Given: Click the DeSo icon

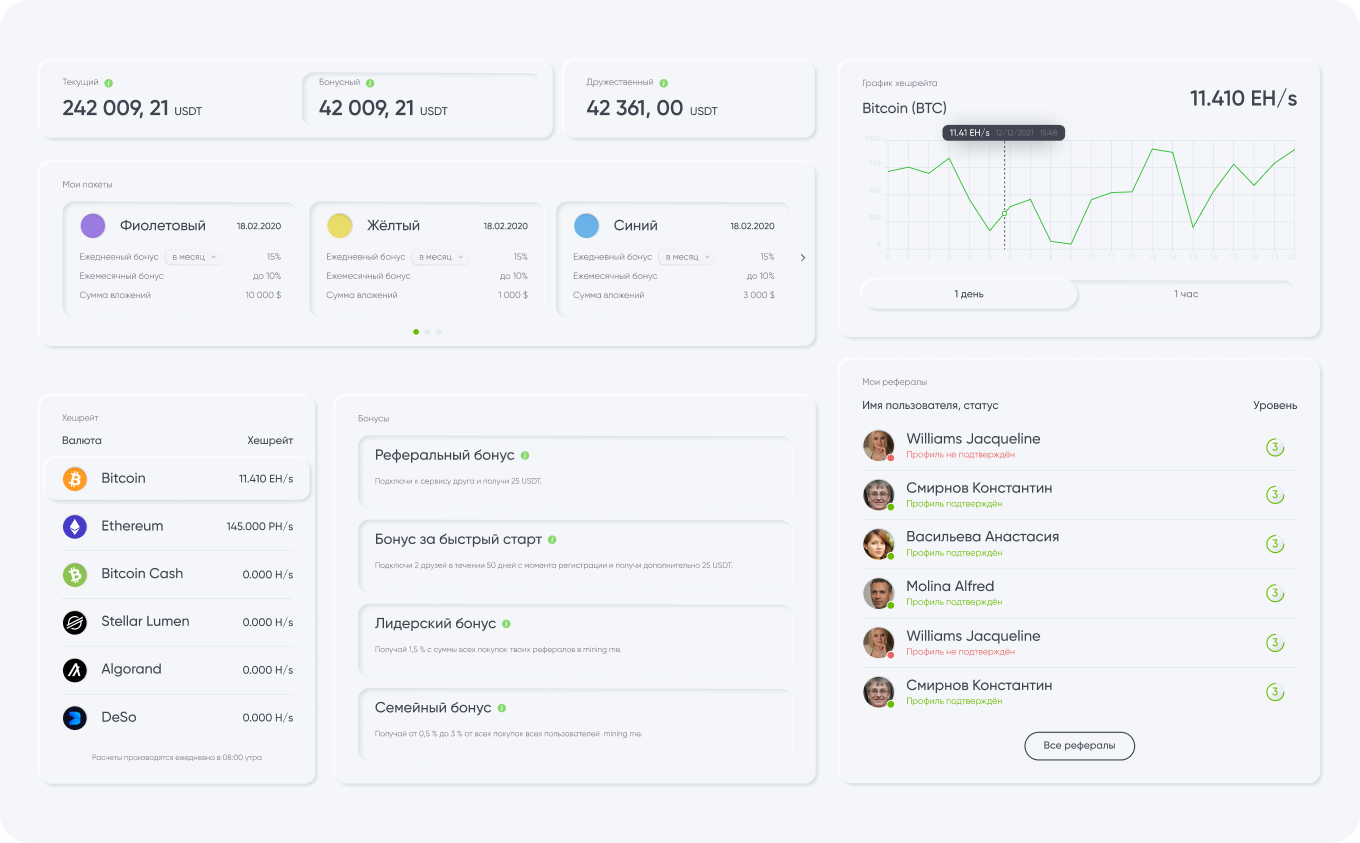Looking at the screenshot, I should [x=75, y=718].
